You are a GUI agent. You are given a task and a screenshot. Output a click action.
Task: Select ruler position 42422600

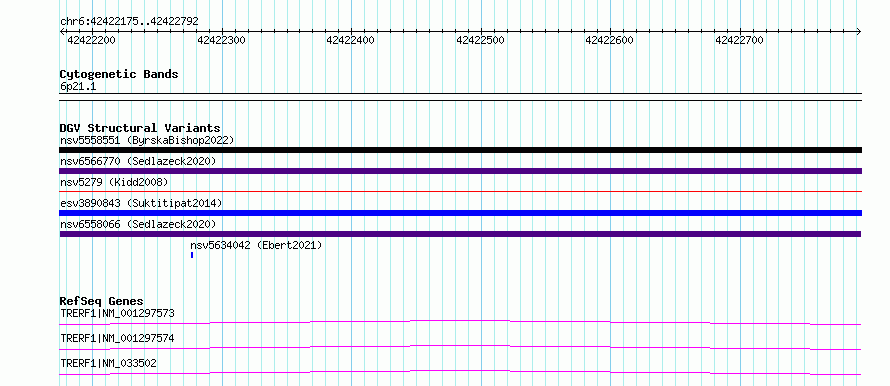[x=610, y=40]
